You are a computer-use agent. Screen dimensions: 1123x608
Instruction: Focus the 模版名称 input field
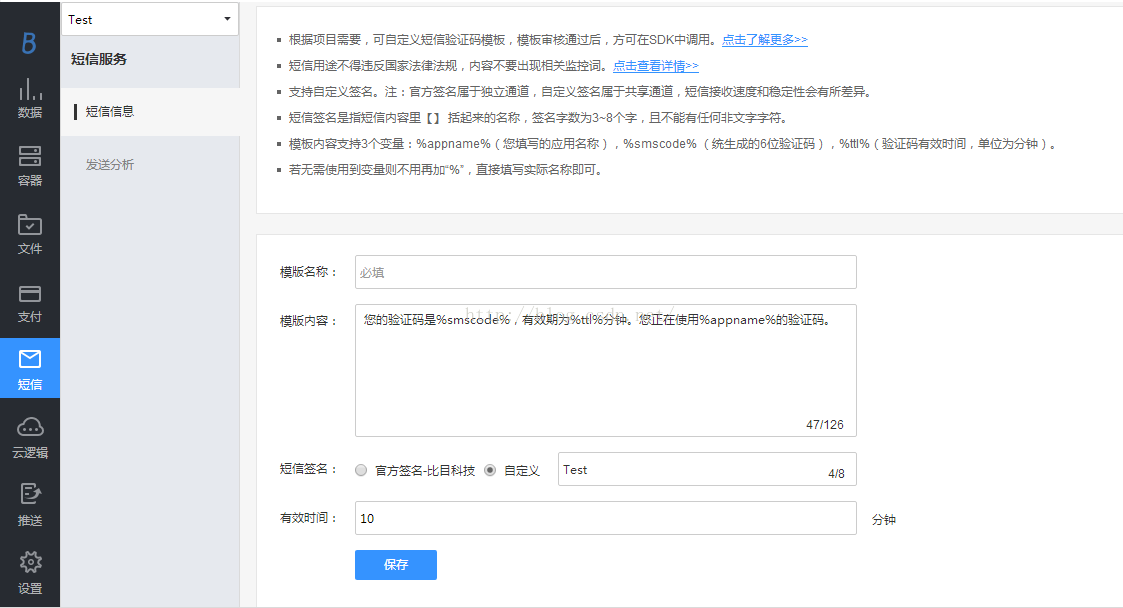point(605,272)
